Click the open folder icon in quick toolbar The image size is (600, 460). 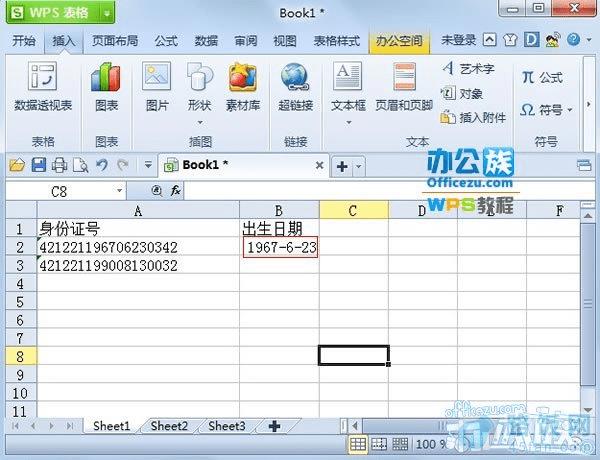(17, 165)
